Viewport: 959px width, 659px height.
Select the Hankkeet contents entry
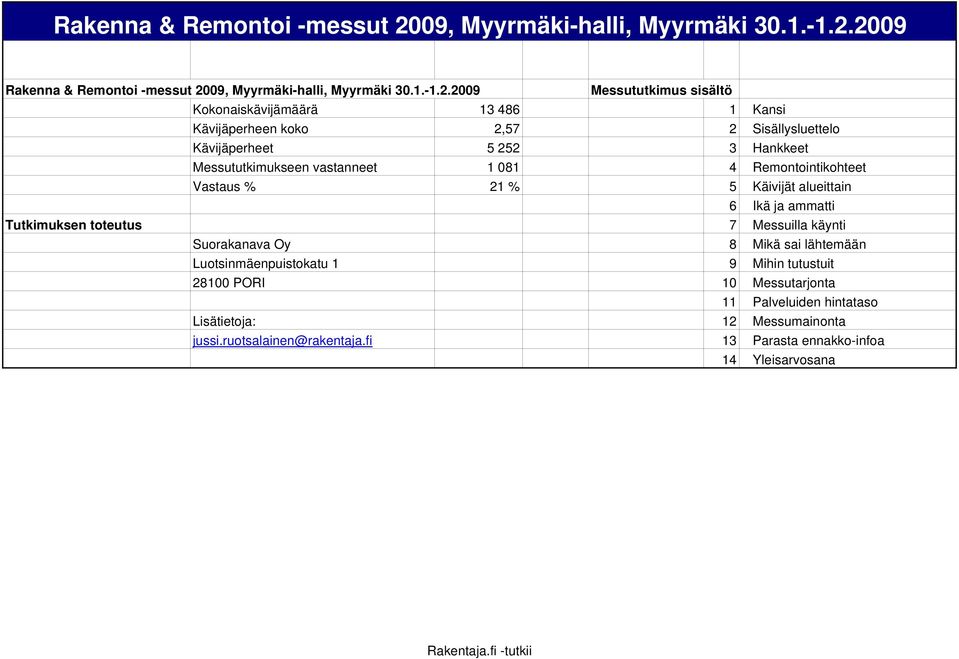click(x=780, y=148)
